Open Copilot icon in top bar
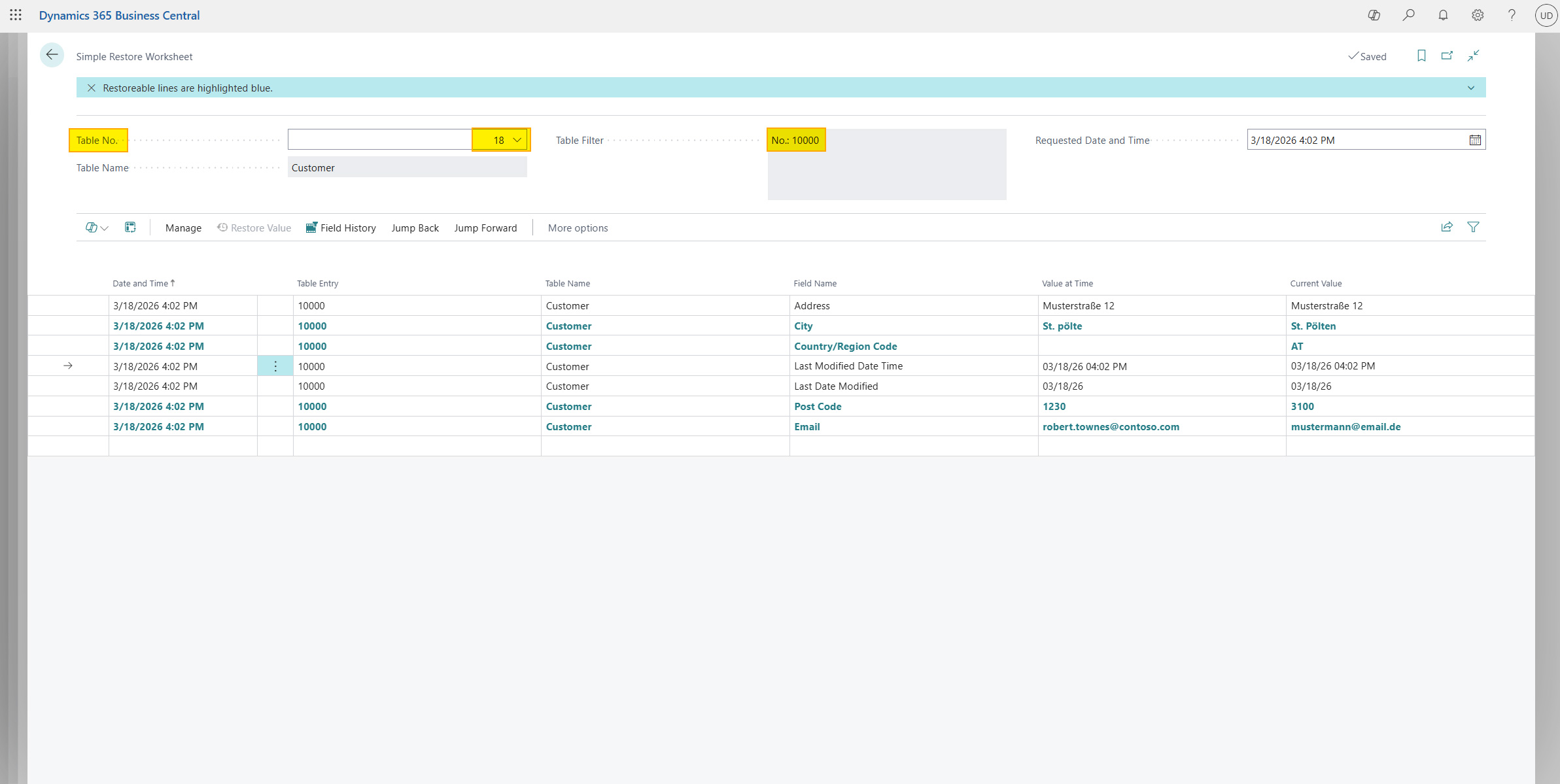This screenshot has width=1560, height=784. pos(1374,15)
